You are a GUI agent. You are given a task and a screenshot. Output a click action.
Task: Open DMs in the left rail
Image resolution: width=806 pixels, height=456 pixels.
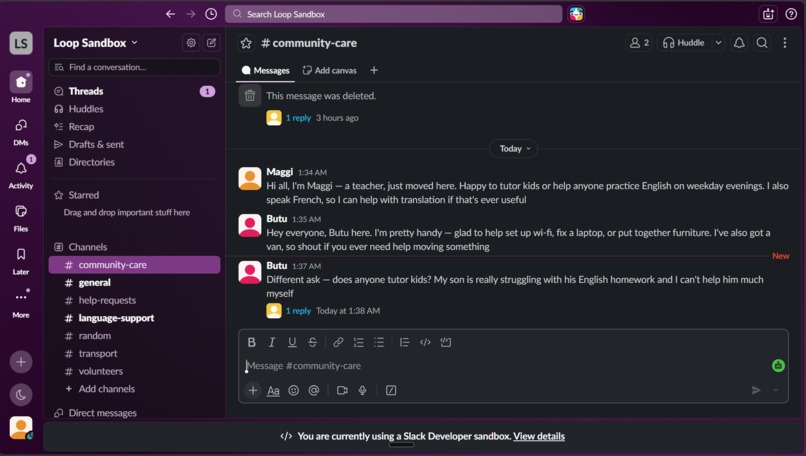(x=21, y=131)
